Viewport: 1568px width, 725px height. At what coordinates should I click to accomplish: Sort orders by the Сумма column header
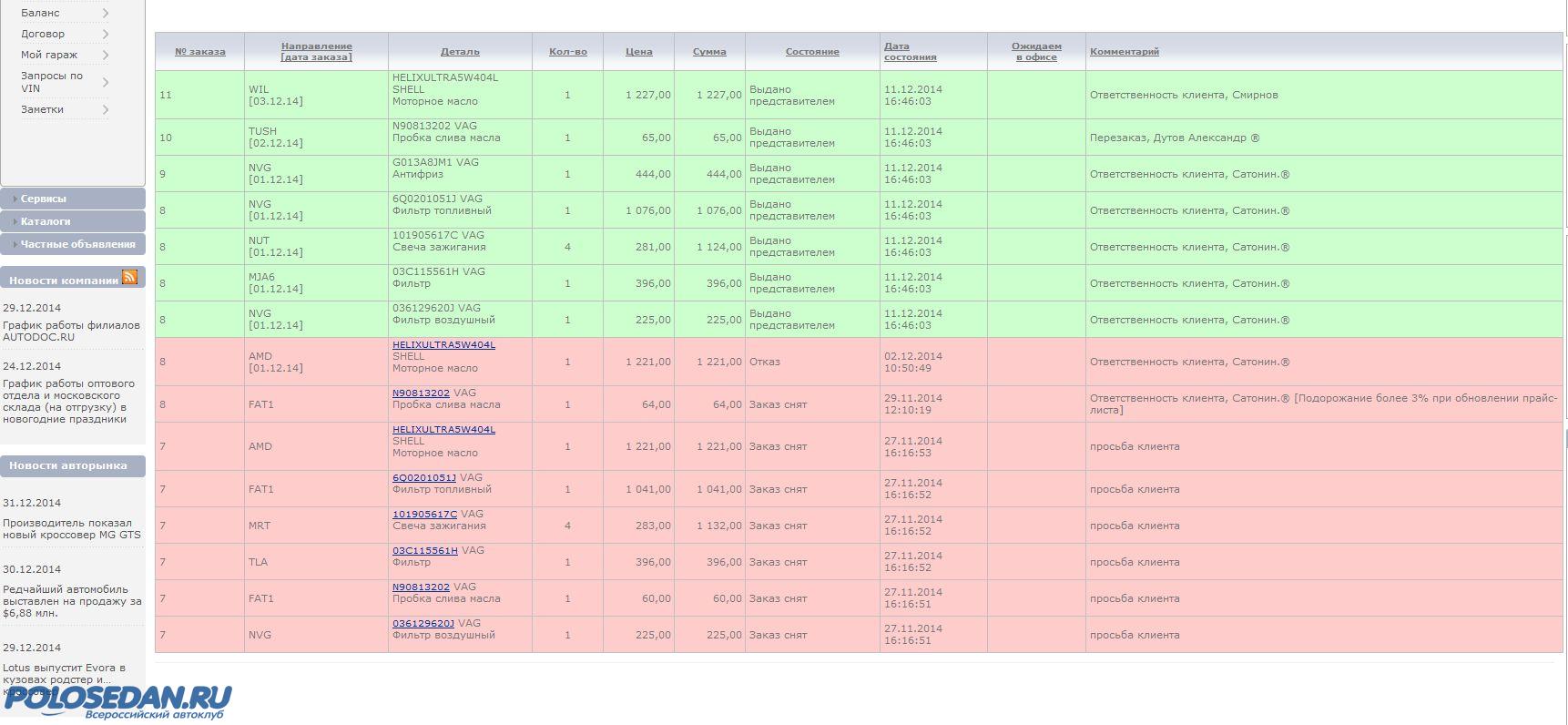[x=709, y=52]
